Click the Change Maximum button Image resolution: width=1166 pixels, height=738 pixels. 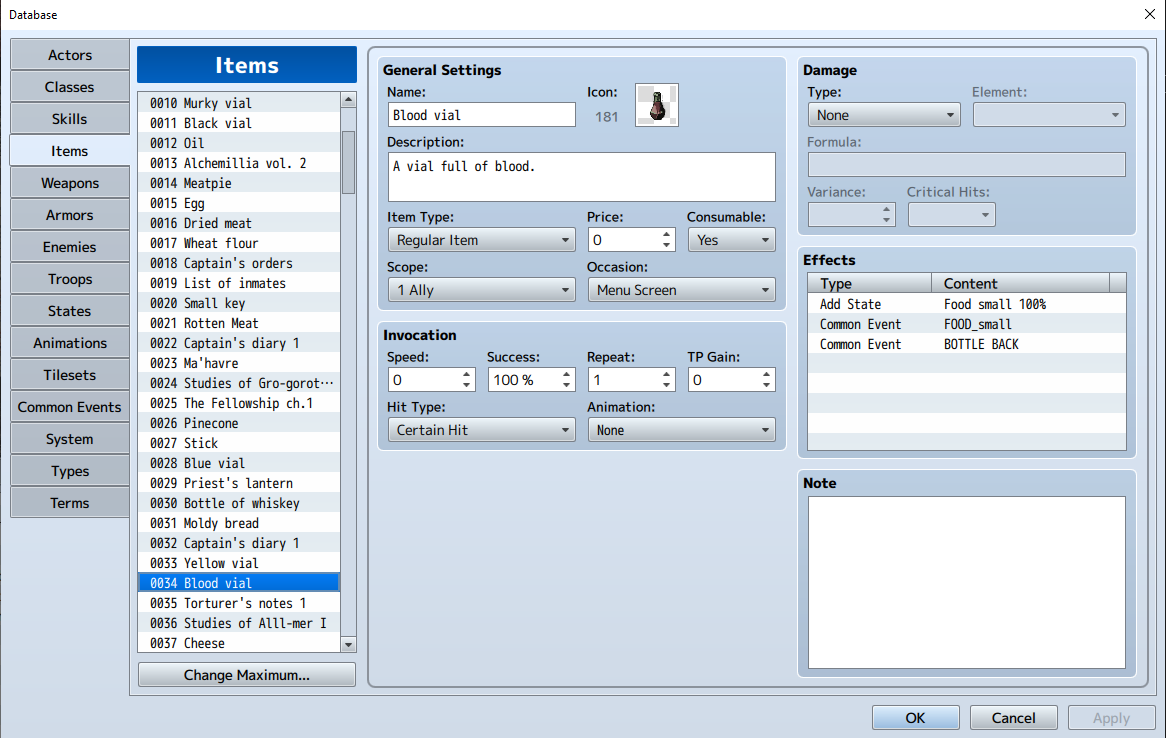tap(246, 675)
